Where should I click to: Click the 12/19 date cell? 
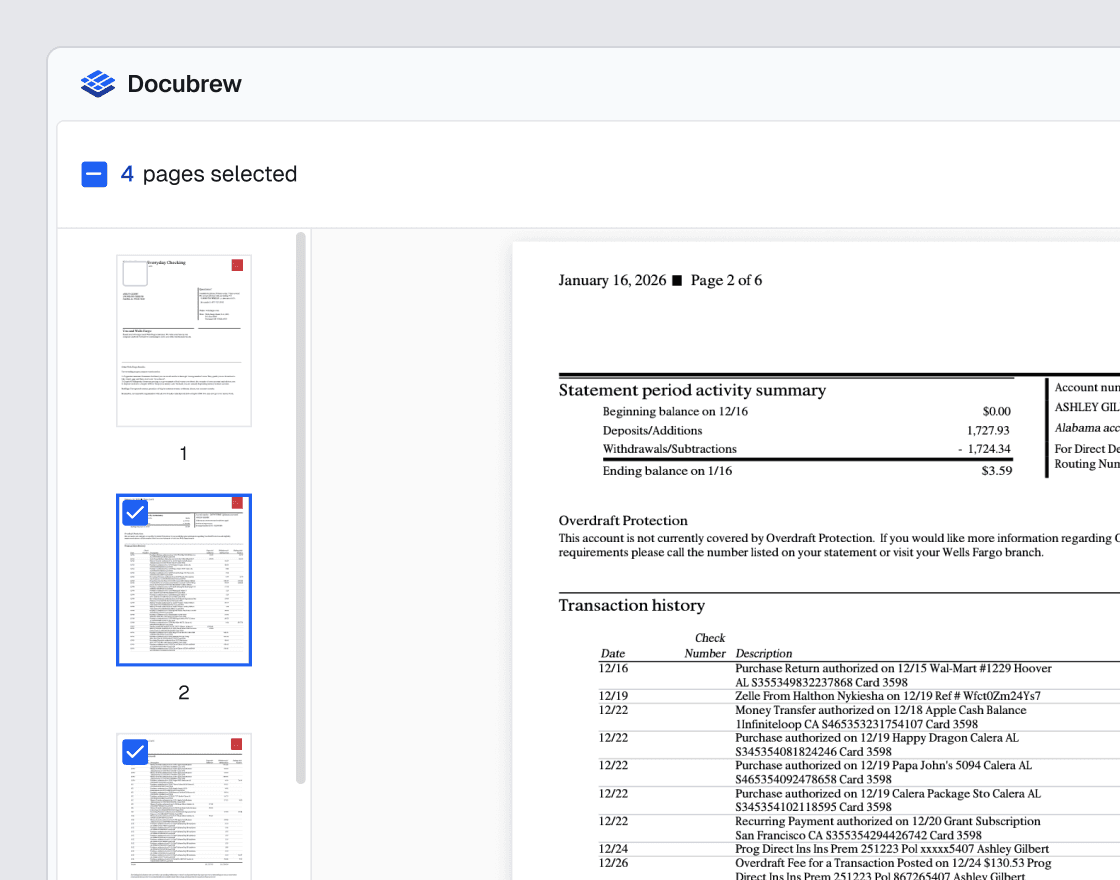click(614, 696)
